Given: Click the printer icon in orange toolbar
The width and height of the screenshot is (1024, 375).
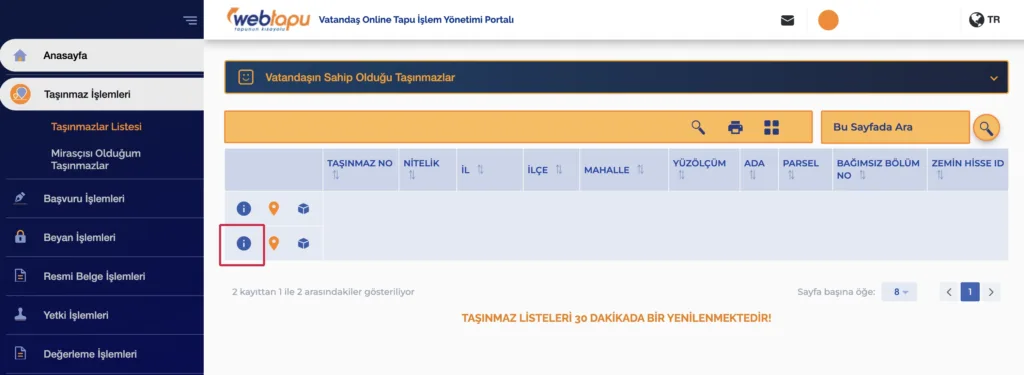Looking at the screenshot, I should (x=735, y=127).
